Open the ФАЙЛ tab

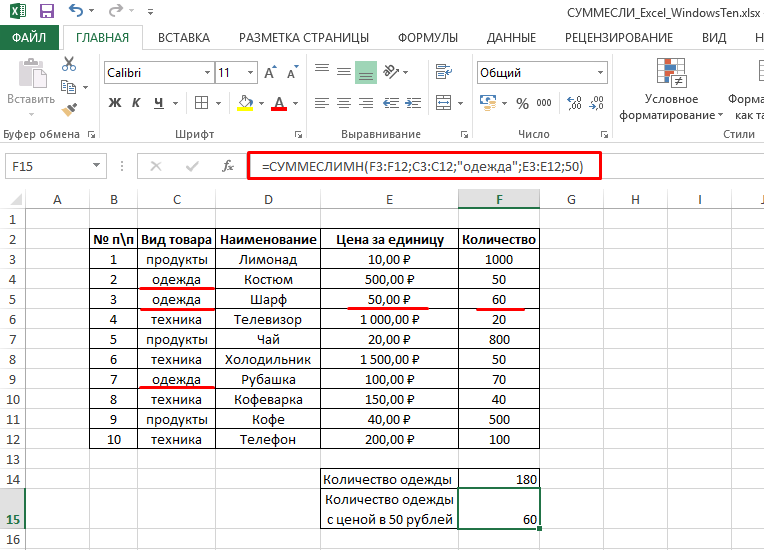pyautogui.click(x=30, y=38)
